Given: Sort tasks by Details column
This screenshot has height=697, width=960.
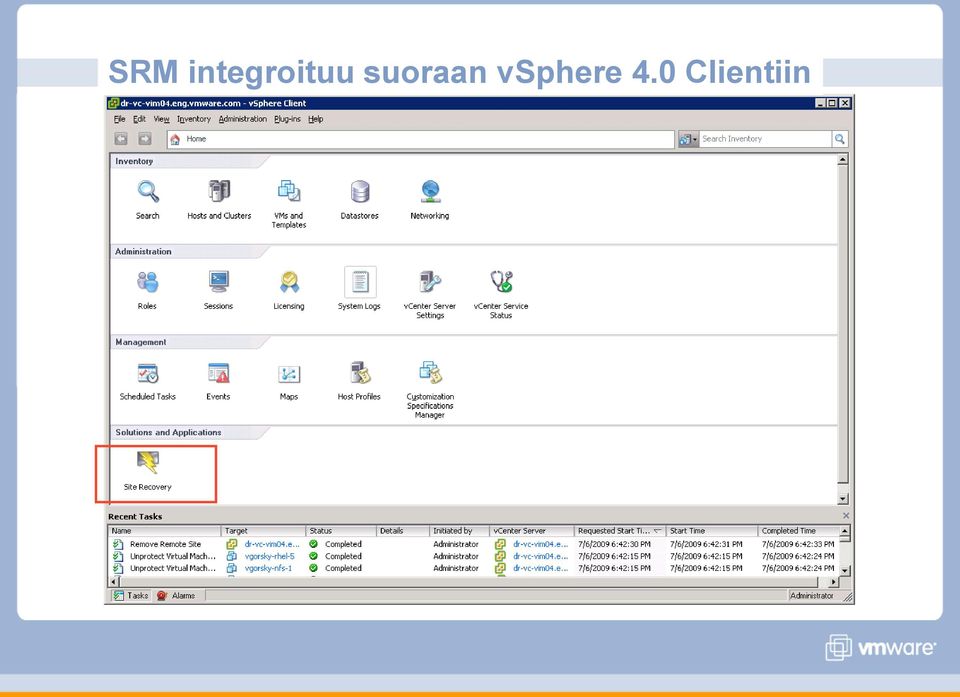Looking at the screenshot, I should pyautogui.click(x=403, y=531).
